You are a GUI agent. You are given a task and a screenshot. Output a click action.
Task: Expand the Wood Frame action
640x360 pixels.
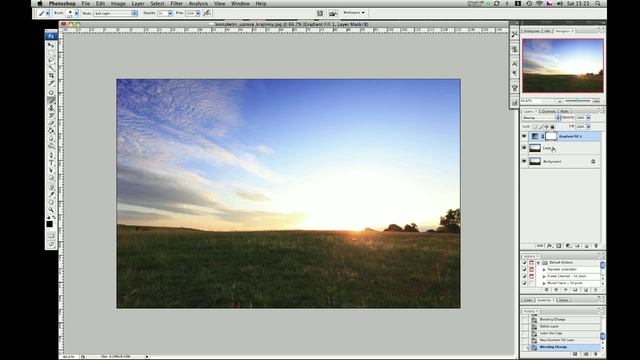[x=544, y=283]
